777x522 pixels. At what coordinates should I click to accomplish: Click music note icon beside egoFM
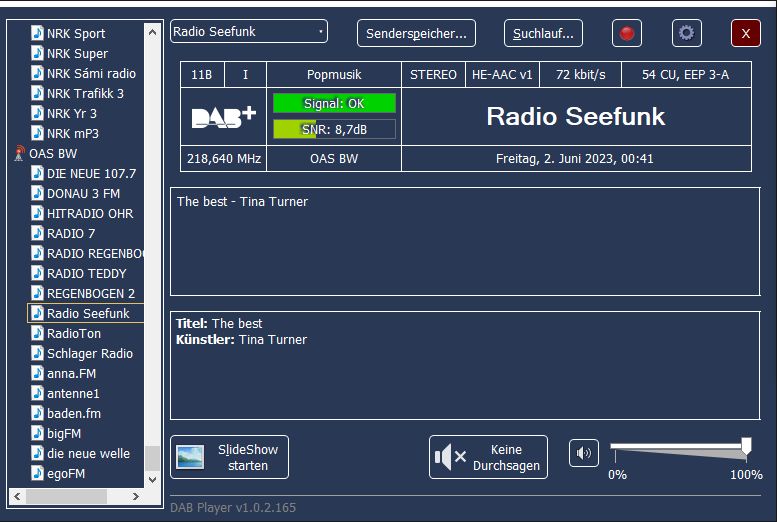[37, 474]
